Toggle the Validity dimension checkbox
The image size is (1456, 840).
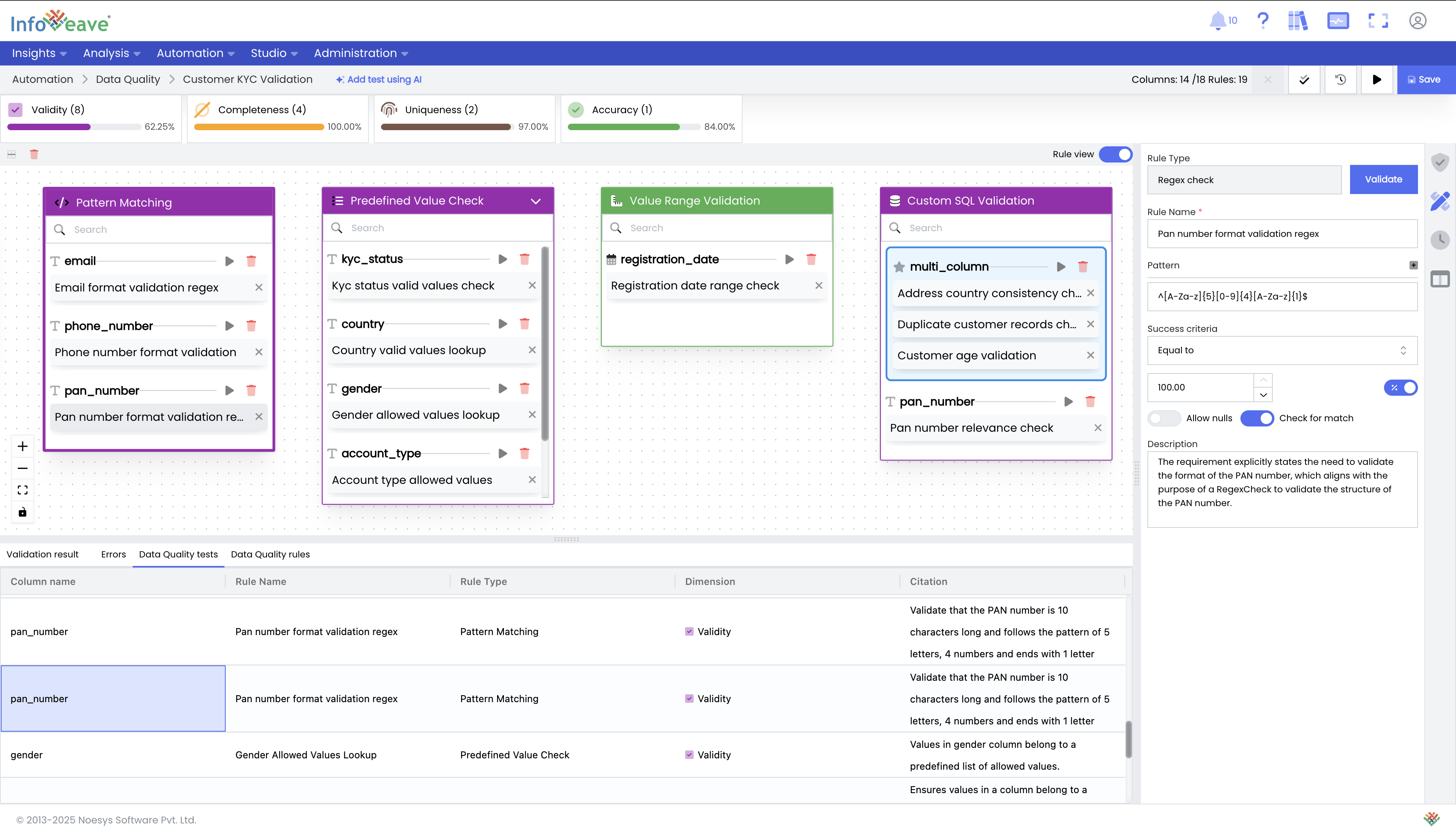(x=16, y=110)
